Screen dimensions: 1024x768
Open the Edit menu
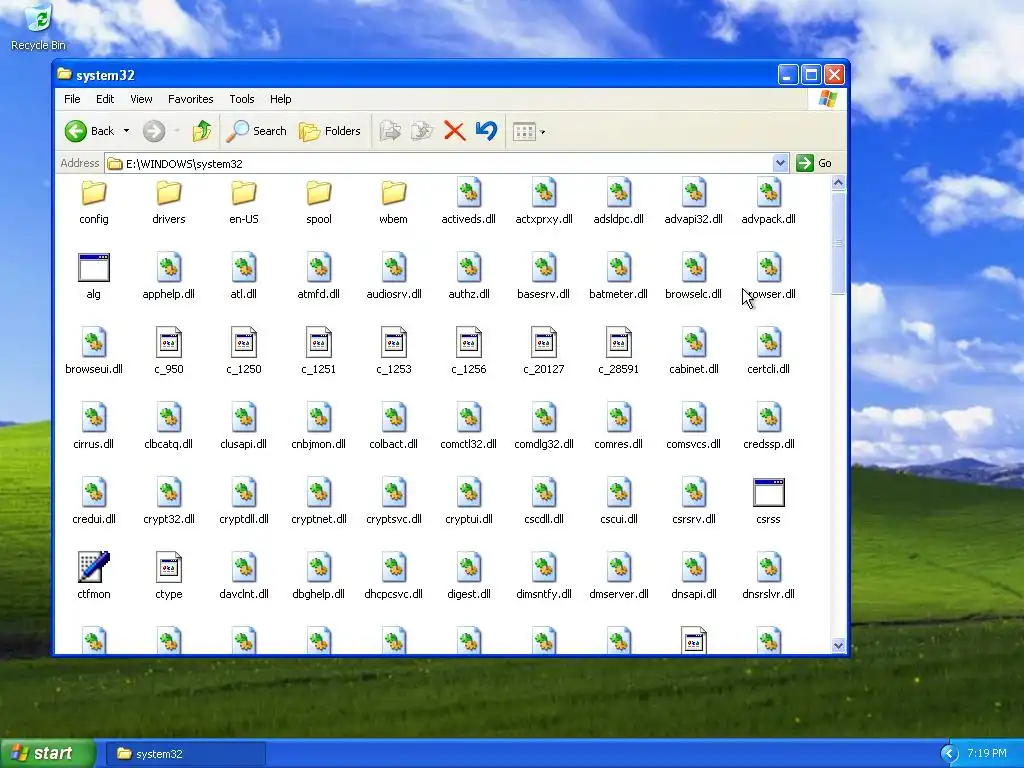(x=105, y=99)
